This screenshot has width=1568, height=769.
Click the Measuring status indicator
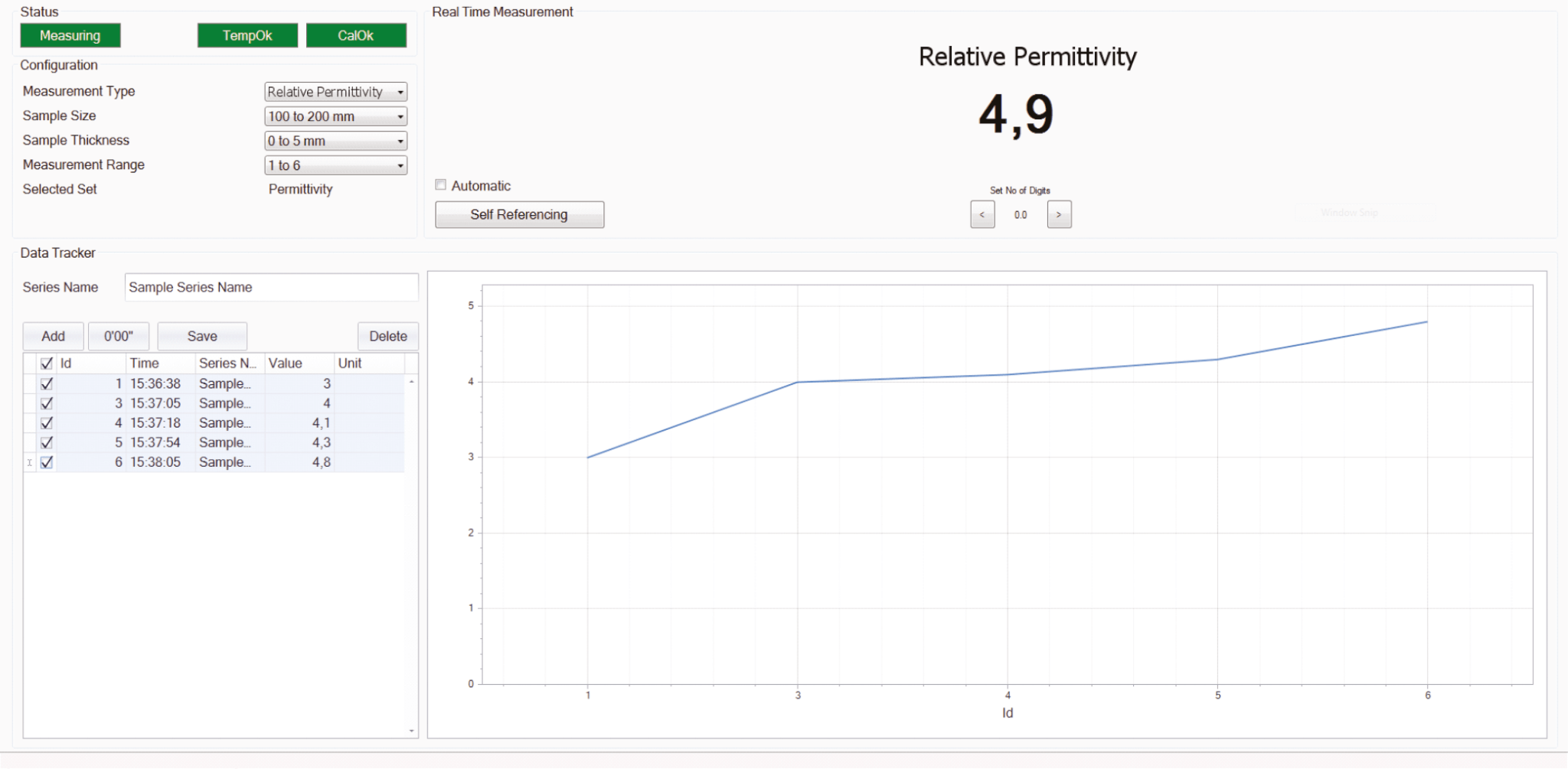click(x=70, y=36)
